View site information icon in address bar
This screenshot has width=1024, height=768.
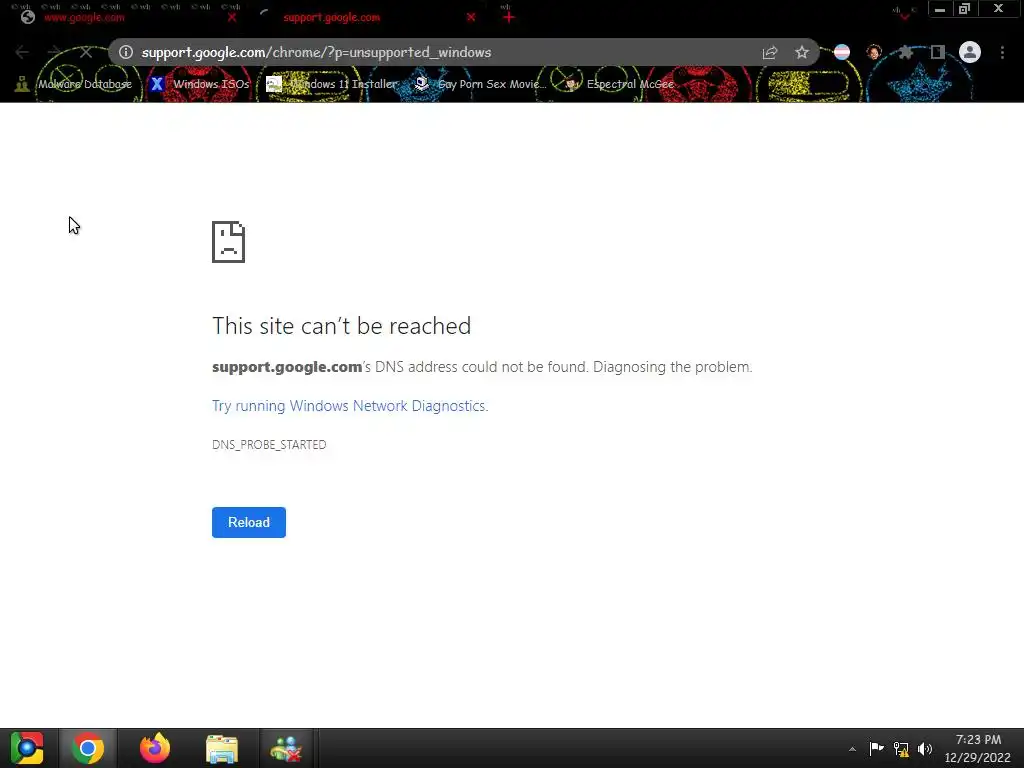(x=125, y=52)
